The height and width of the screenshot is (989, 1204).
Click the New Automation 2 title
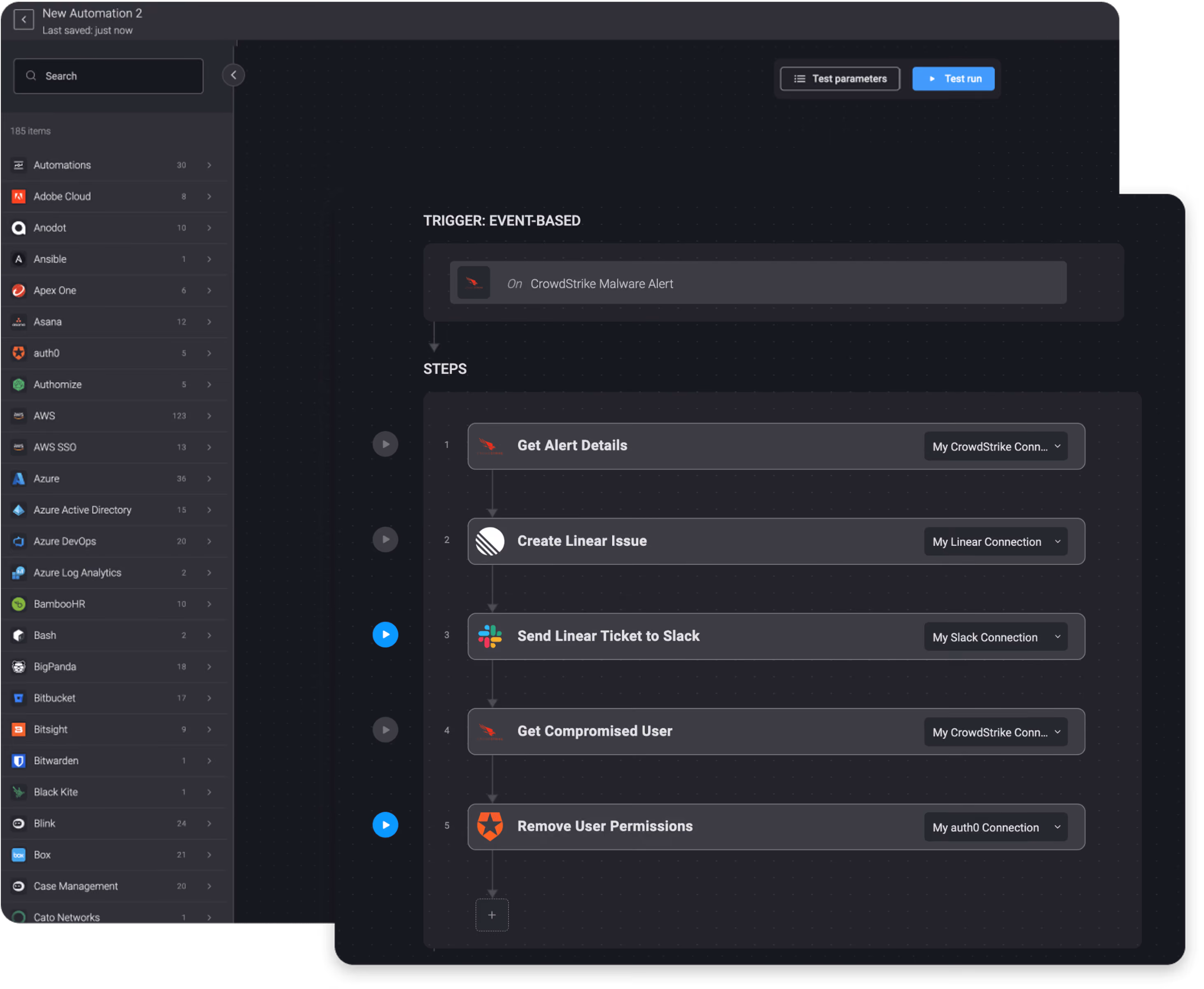(92, 13)
